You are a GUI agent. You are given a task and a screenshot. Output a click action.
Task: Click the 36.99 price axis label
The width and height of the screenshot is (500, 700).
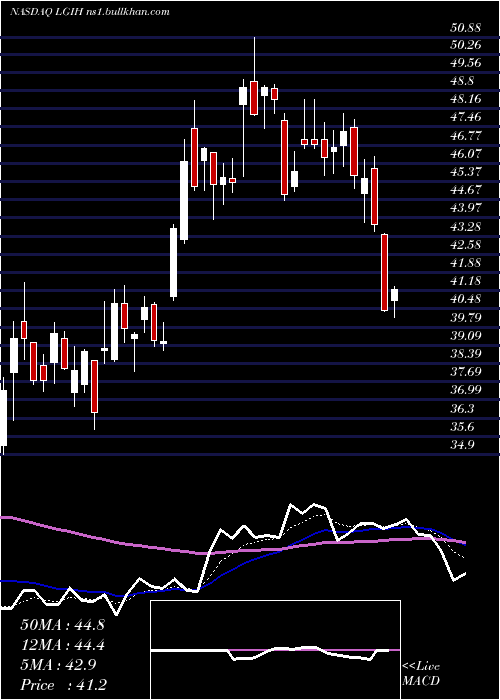(465, 390)
